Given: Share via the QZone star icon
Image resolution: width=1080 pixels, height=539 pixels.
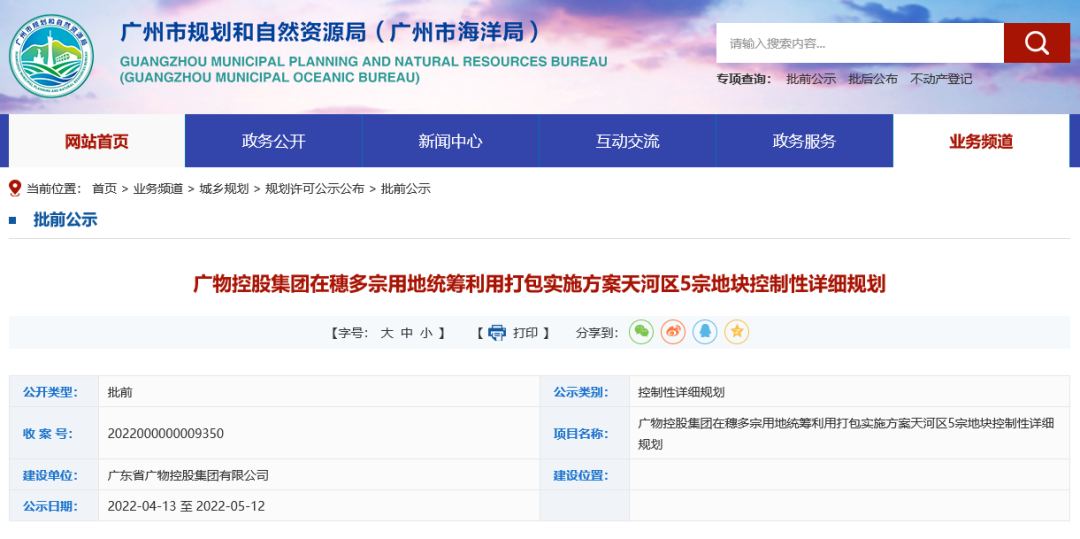Looking at the screenshot, I should (736, 332).
